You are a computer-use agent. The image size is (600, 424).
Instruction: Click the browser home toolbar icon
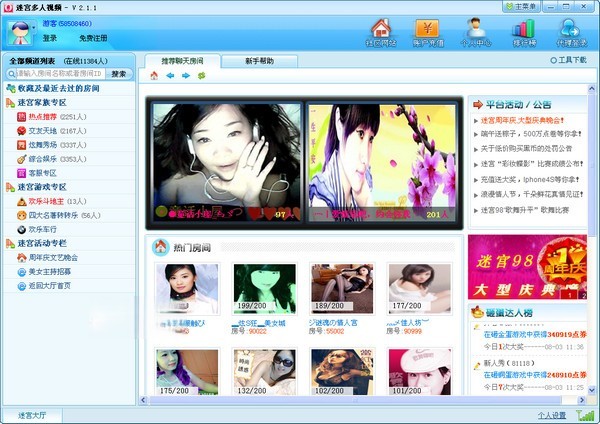coord(154,75)
